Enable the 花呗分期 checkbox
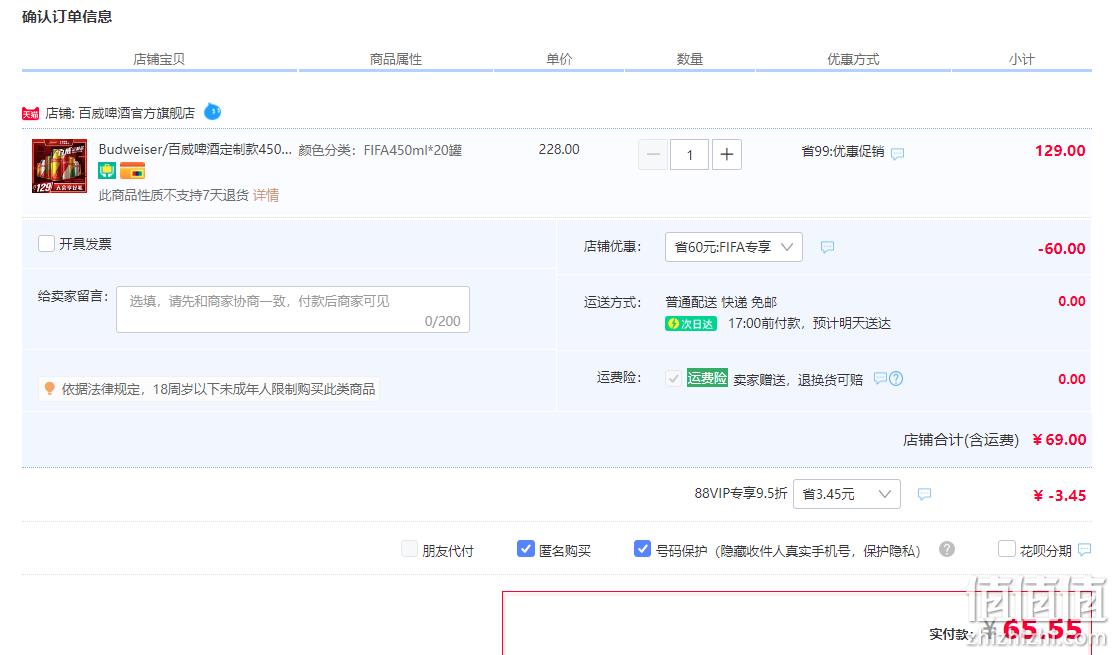This screenshot has width=1116, height=655. click(1006, 549)
